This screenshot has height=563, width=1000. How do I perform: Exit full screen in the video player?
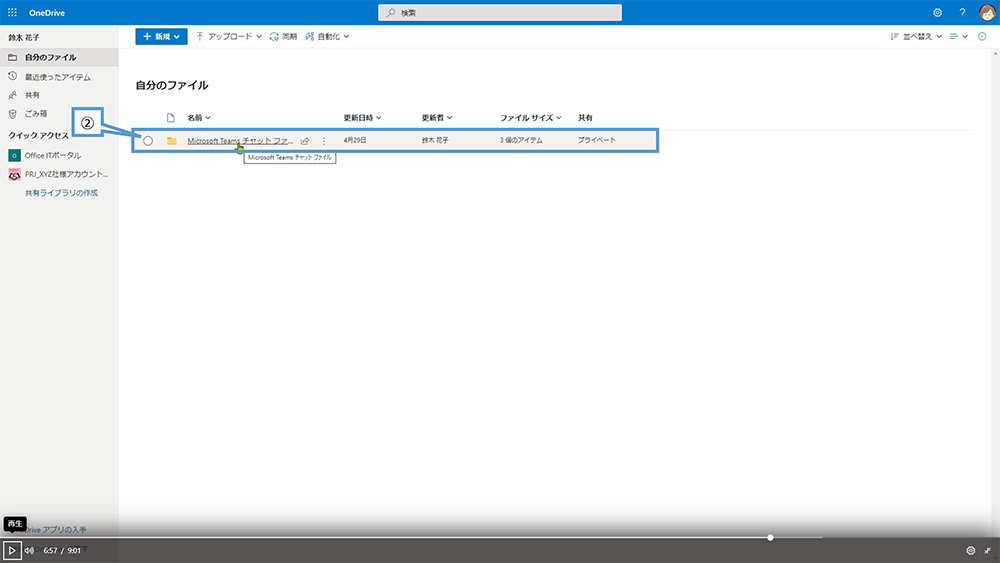(x=987, y=550)
